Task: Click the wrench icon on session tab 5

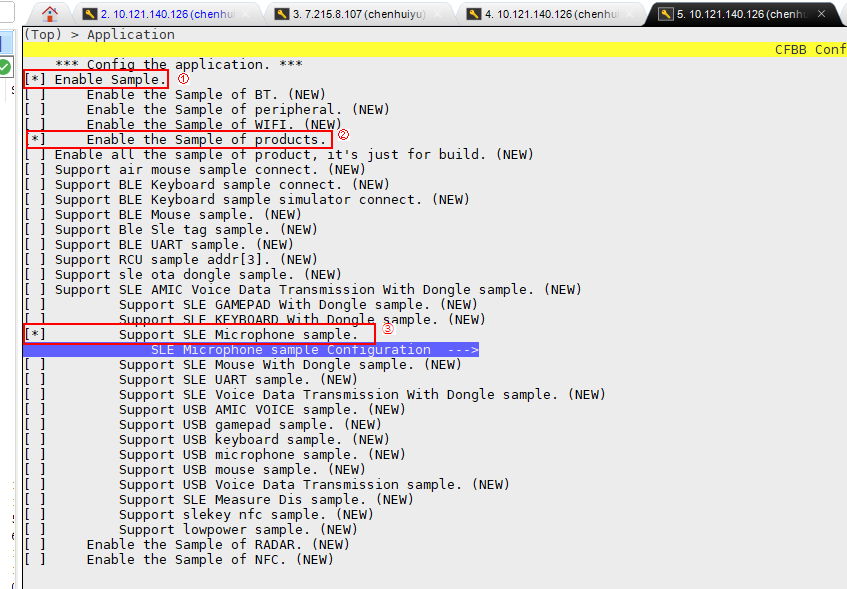Action: pyautogui.click(x=664, y=14)
